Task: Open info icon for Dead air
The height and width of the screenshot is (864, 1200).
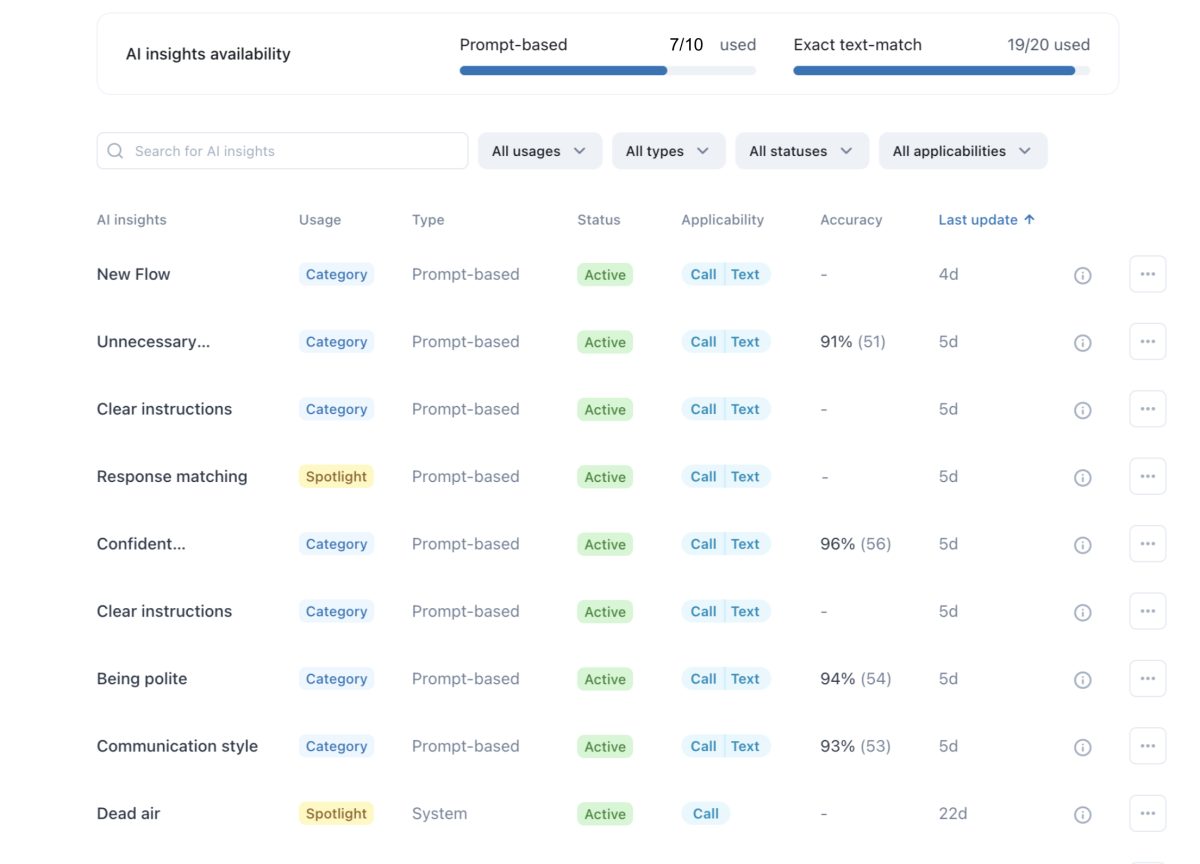Action: tap(1082, 815)
